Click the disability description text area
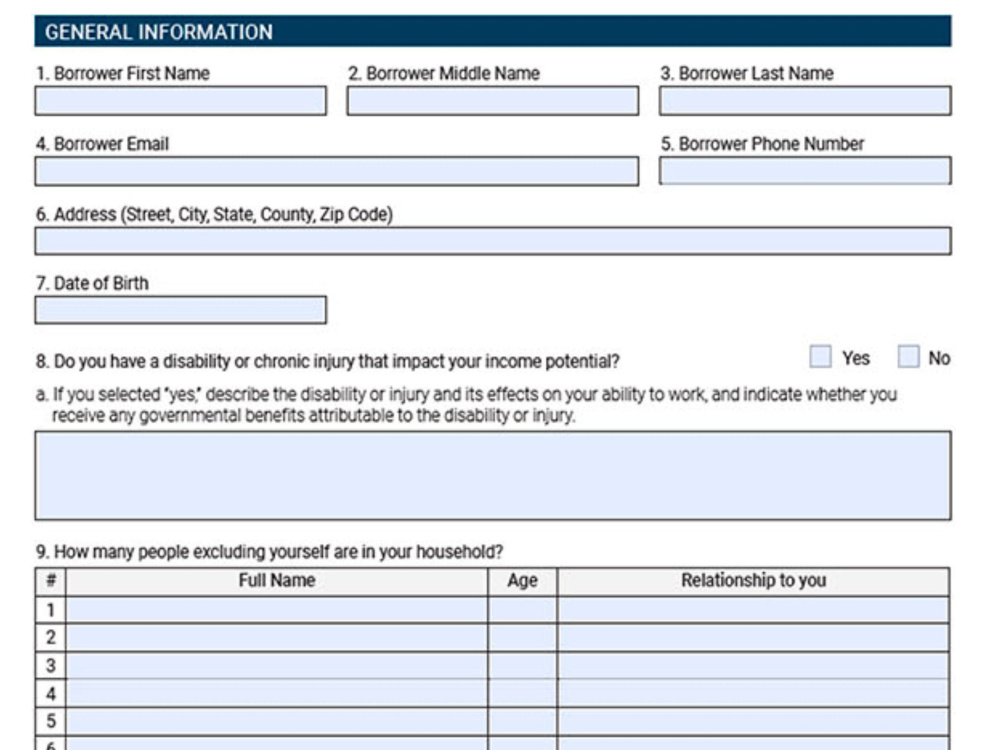The height and width of the screenshot is (750, 1000). click(490, 475)
